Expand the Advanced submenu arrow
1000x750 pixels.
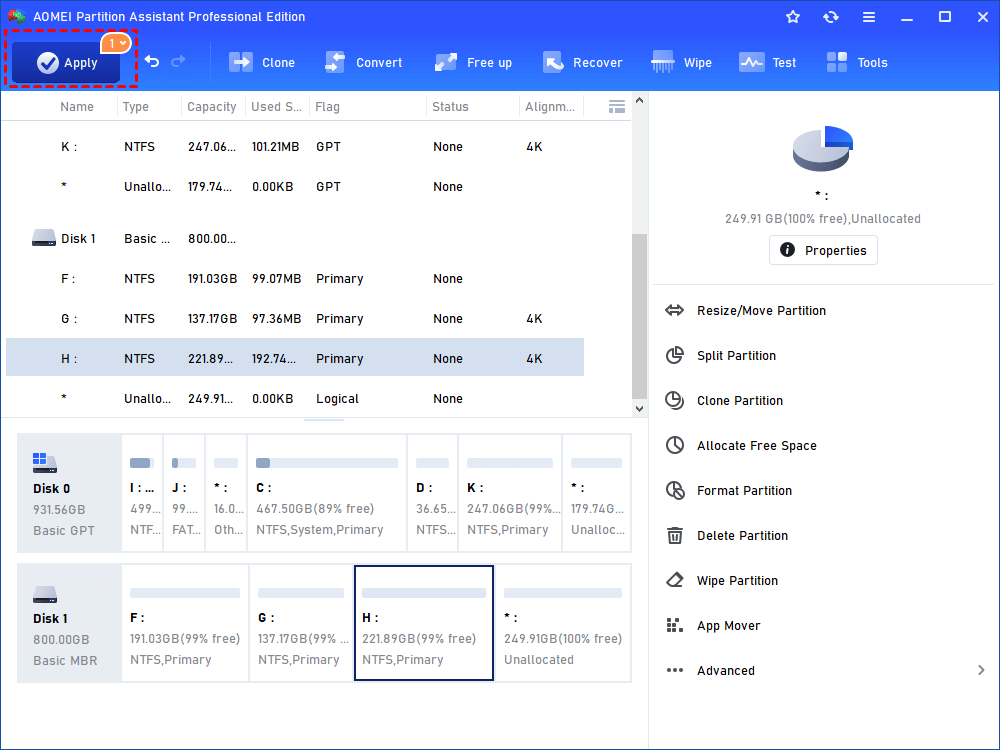coord(981,670)
